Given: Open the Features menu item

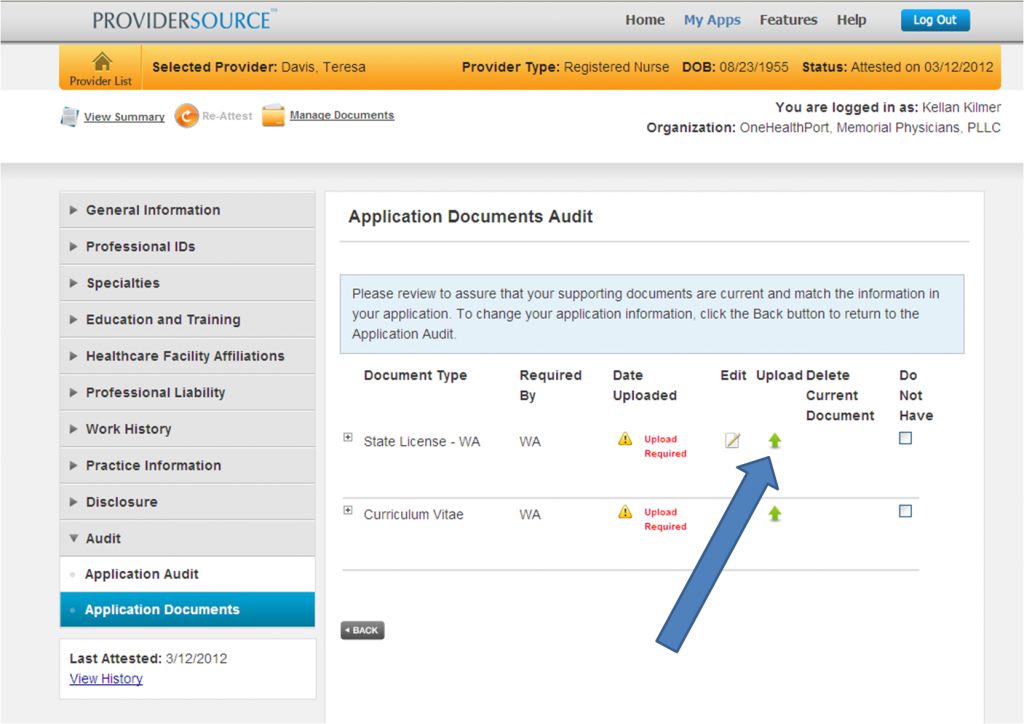Looking at the screenshot, I should [x=788, y=20].
